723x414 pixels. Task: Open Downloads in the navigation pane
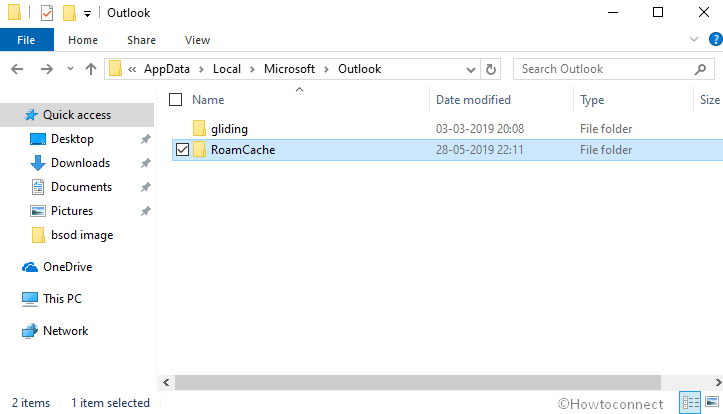coord(80,163)
